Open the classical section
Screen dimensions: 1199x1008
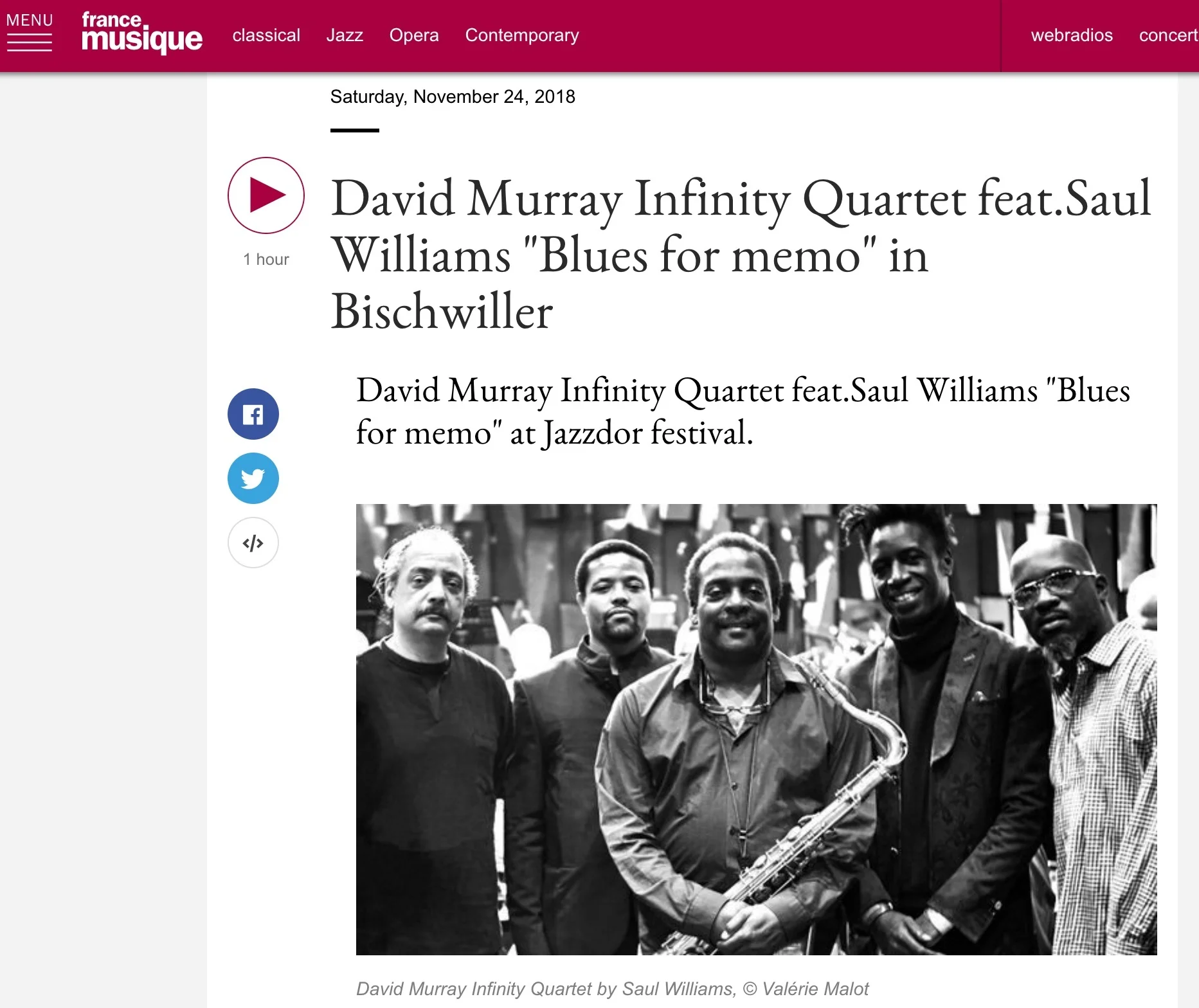(266, 35)
